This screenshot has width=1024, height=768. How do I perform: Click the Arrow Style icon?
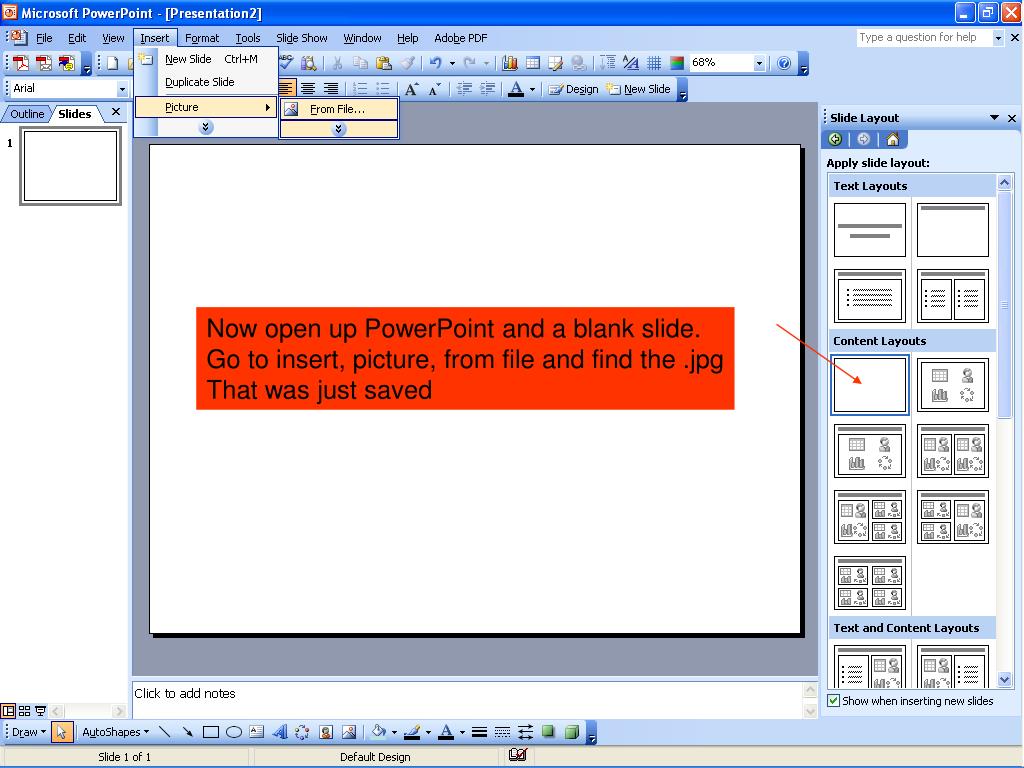[525, 732]
